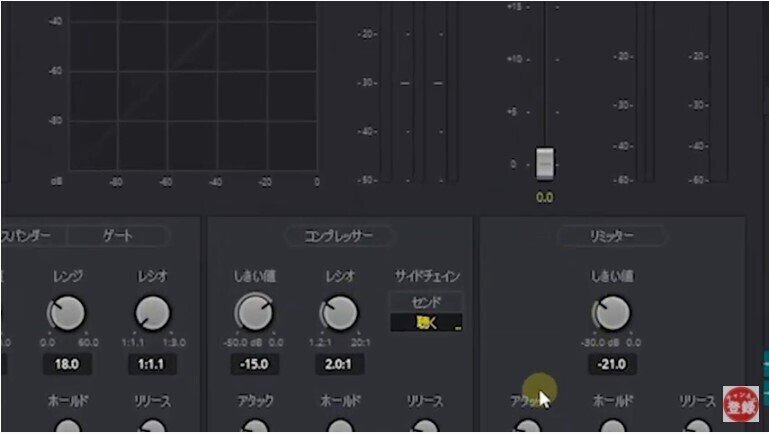Click the compressor ratio value field 2.0:1
Screen dimensions: 769x434
[338, 364]
